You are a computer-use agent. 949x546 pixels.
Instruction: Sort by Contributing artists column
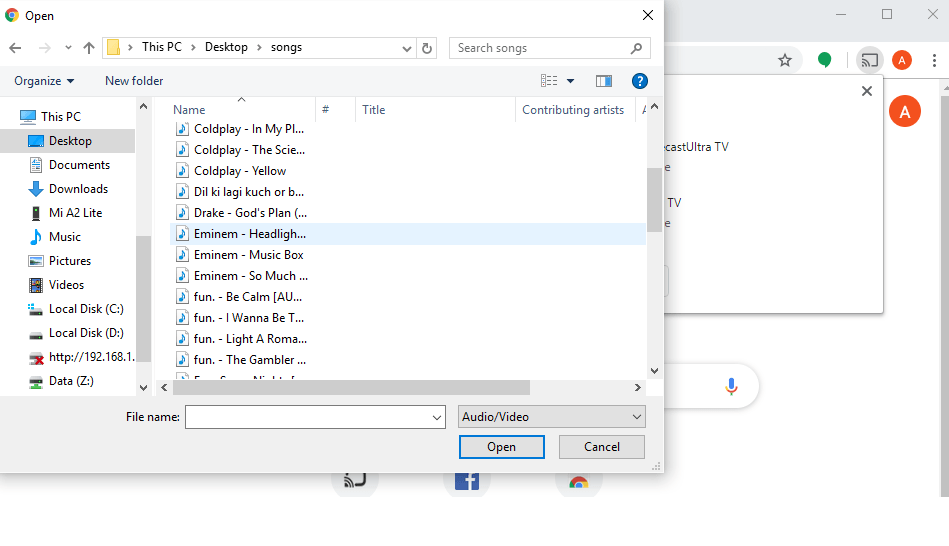click(x=573, y=110)
